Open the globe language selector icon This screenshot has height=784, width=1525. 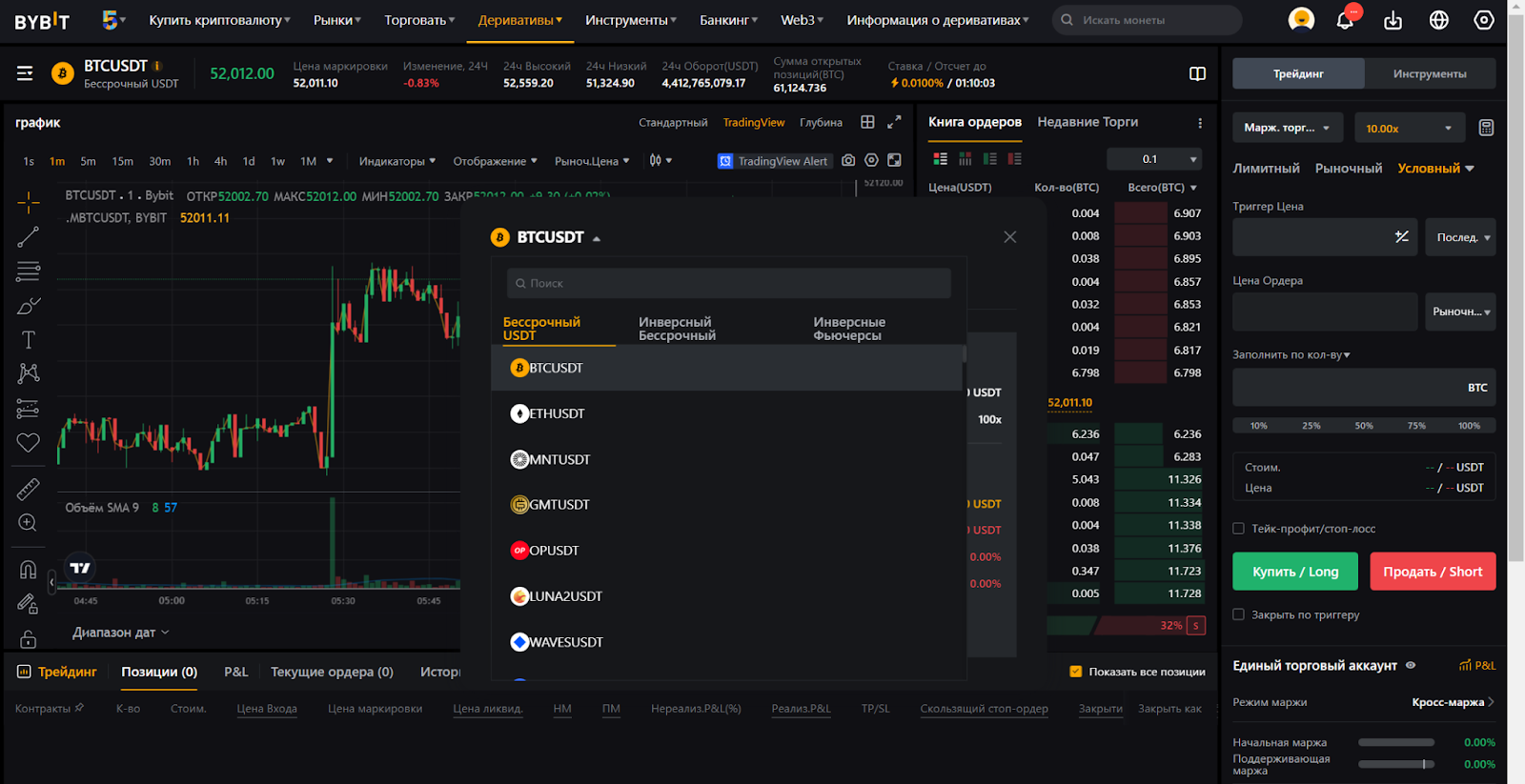tap(1438, 20)
